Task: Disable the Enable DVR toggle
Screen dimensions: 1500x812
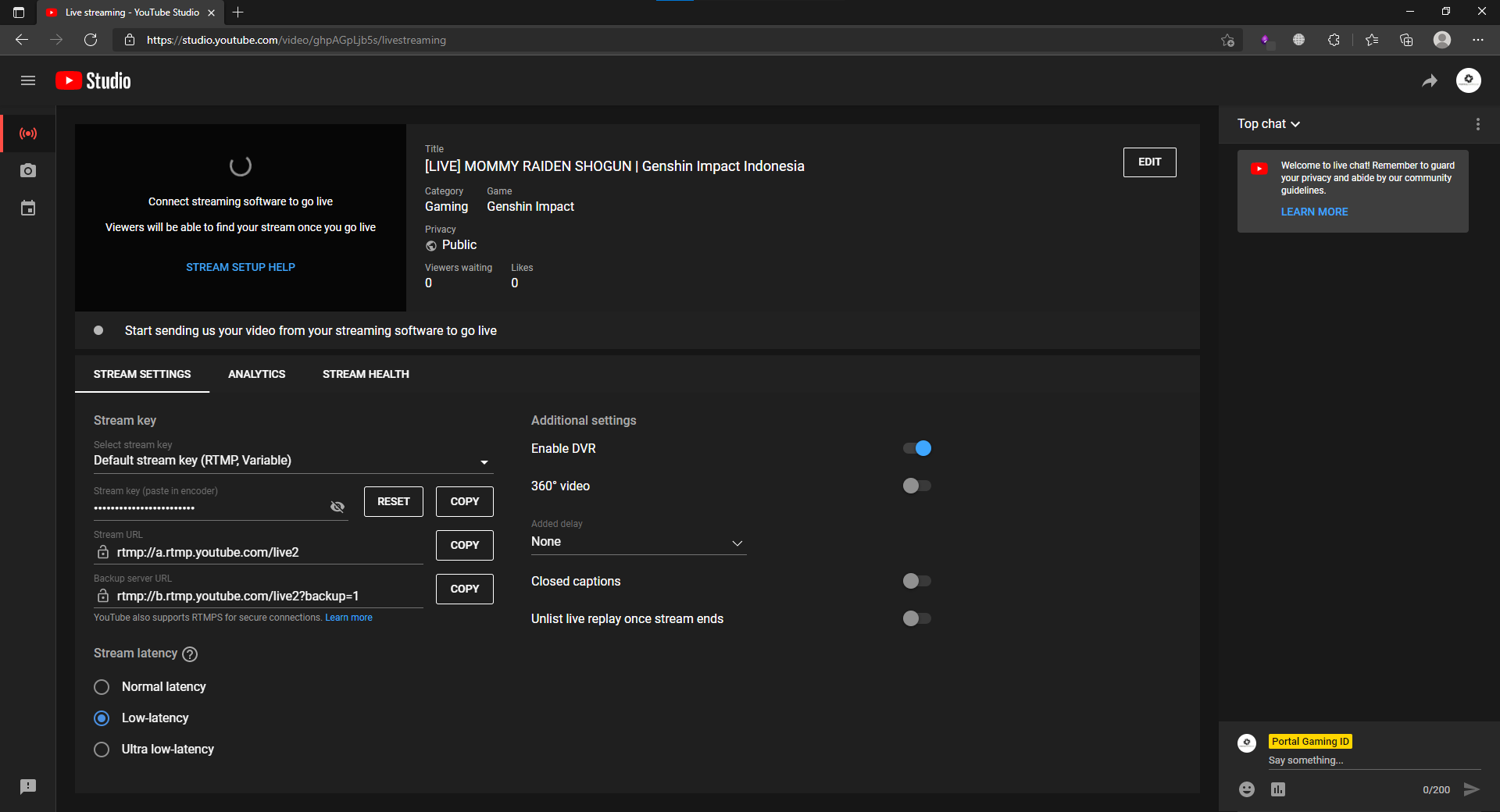Action: pyautogui.click(x=917, y=448)
